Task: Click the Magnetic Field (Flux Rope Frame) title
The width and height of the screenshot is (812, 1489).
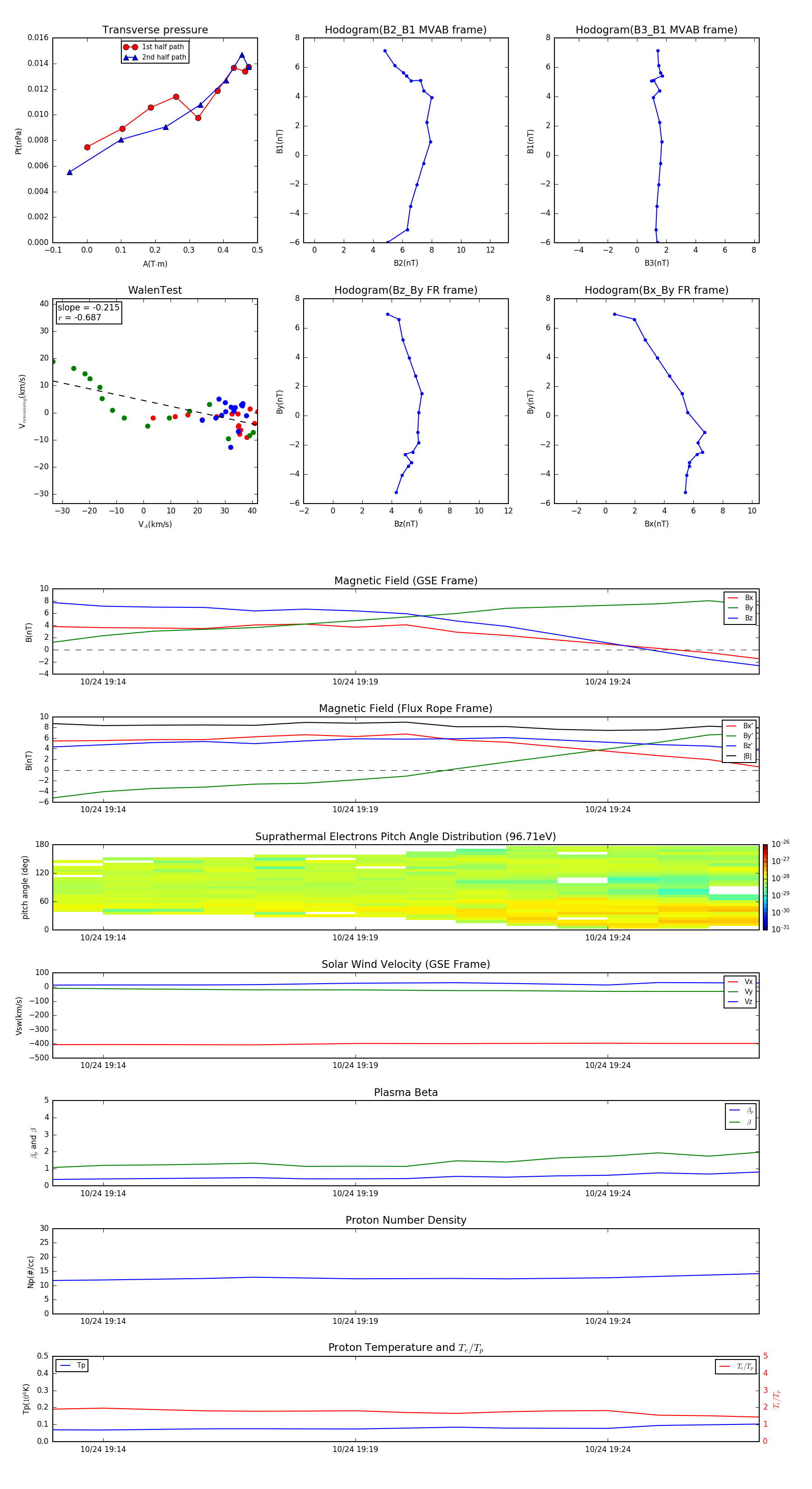Action: click(406, 709)
